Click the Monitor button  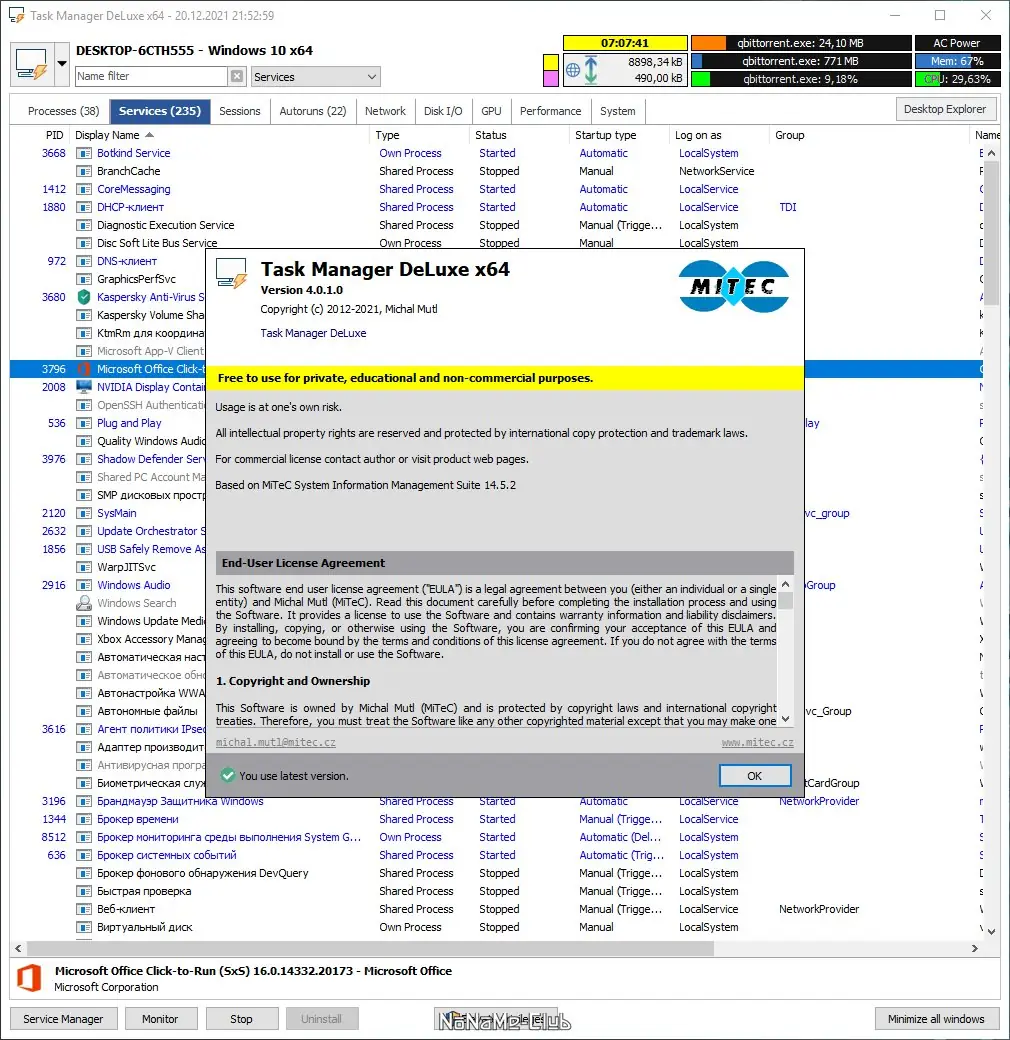(160, 1019)
